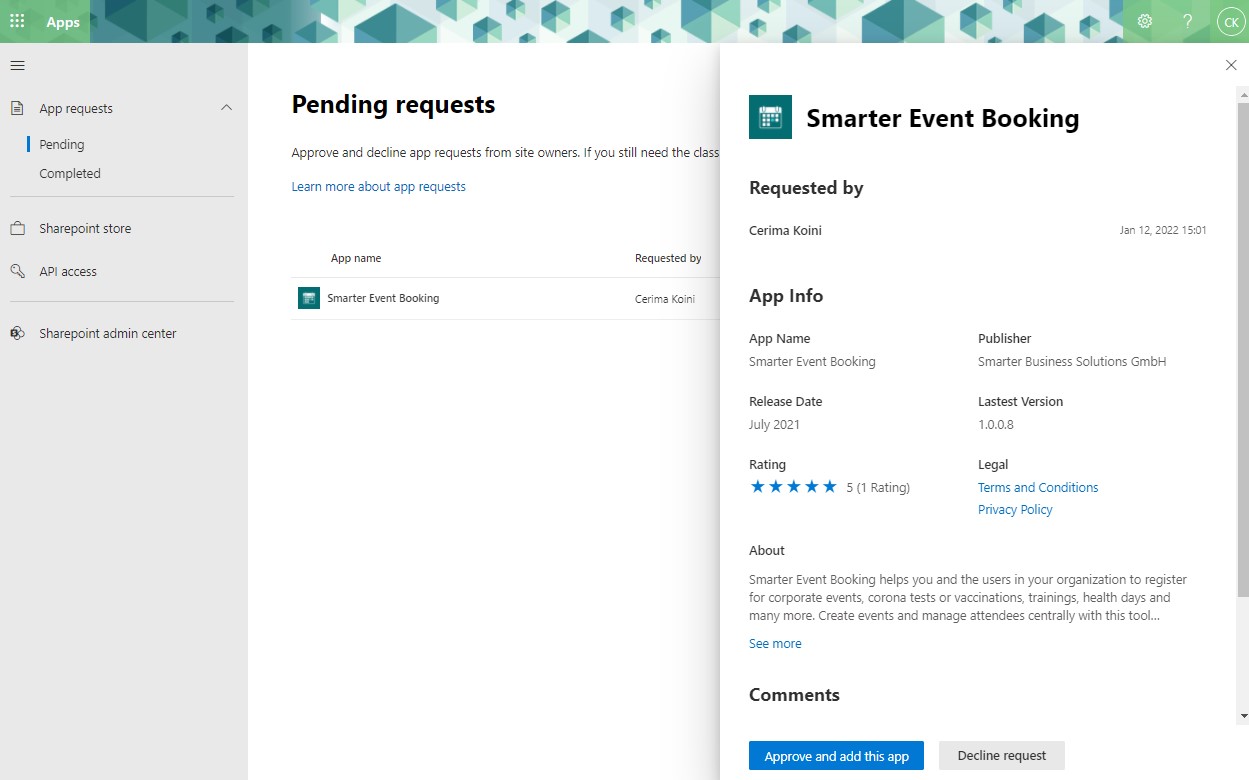The image size is (1249, 780).
Task: Open the Terms and Conditions link
Action: [x=1038, y=487]
